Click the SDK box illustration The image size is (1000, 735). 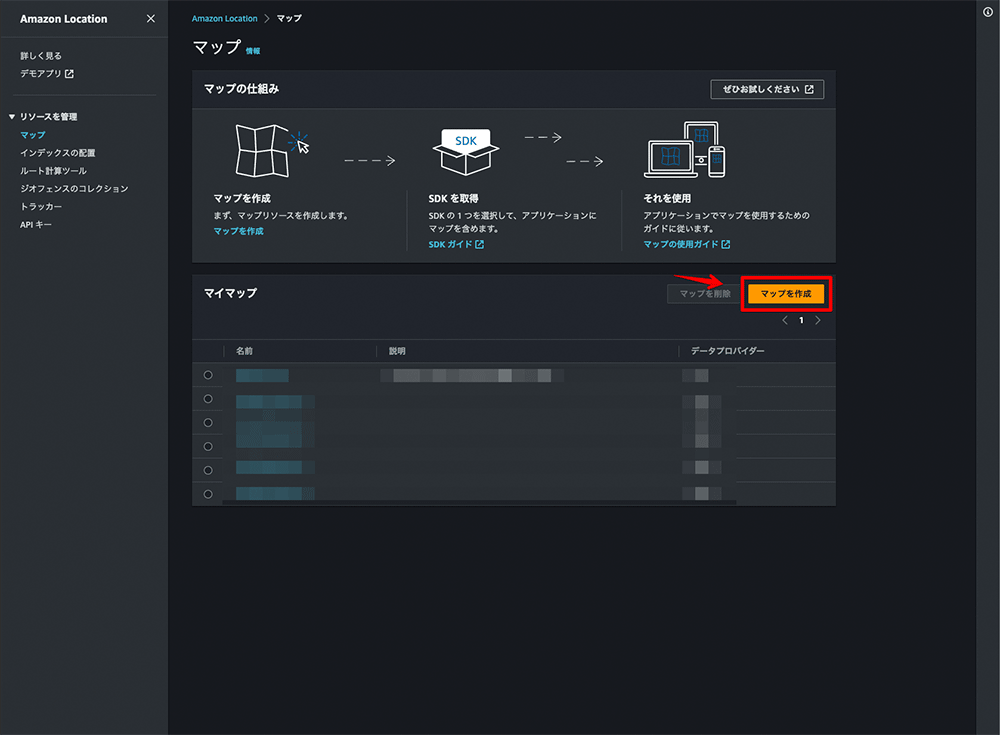tap(466, 152)
